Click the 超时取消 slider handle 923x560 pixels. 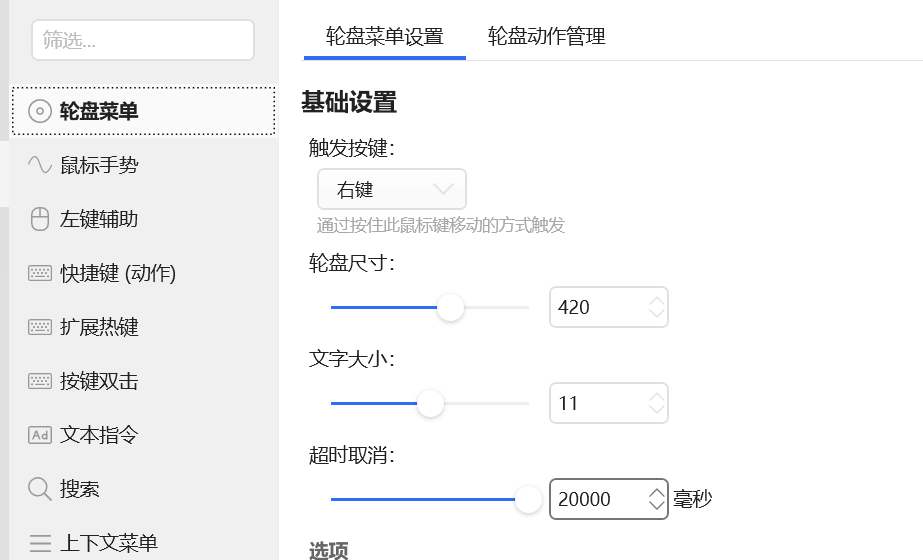(528, 499)
